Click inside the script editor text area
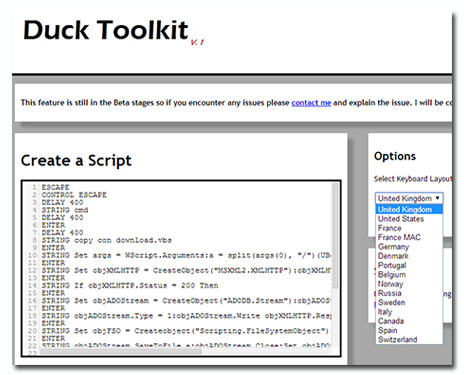 (x=181, y=268)
